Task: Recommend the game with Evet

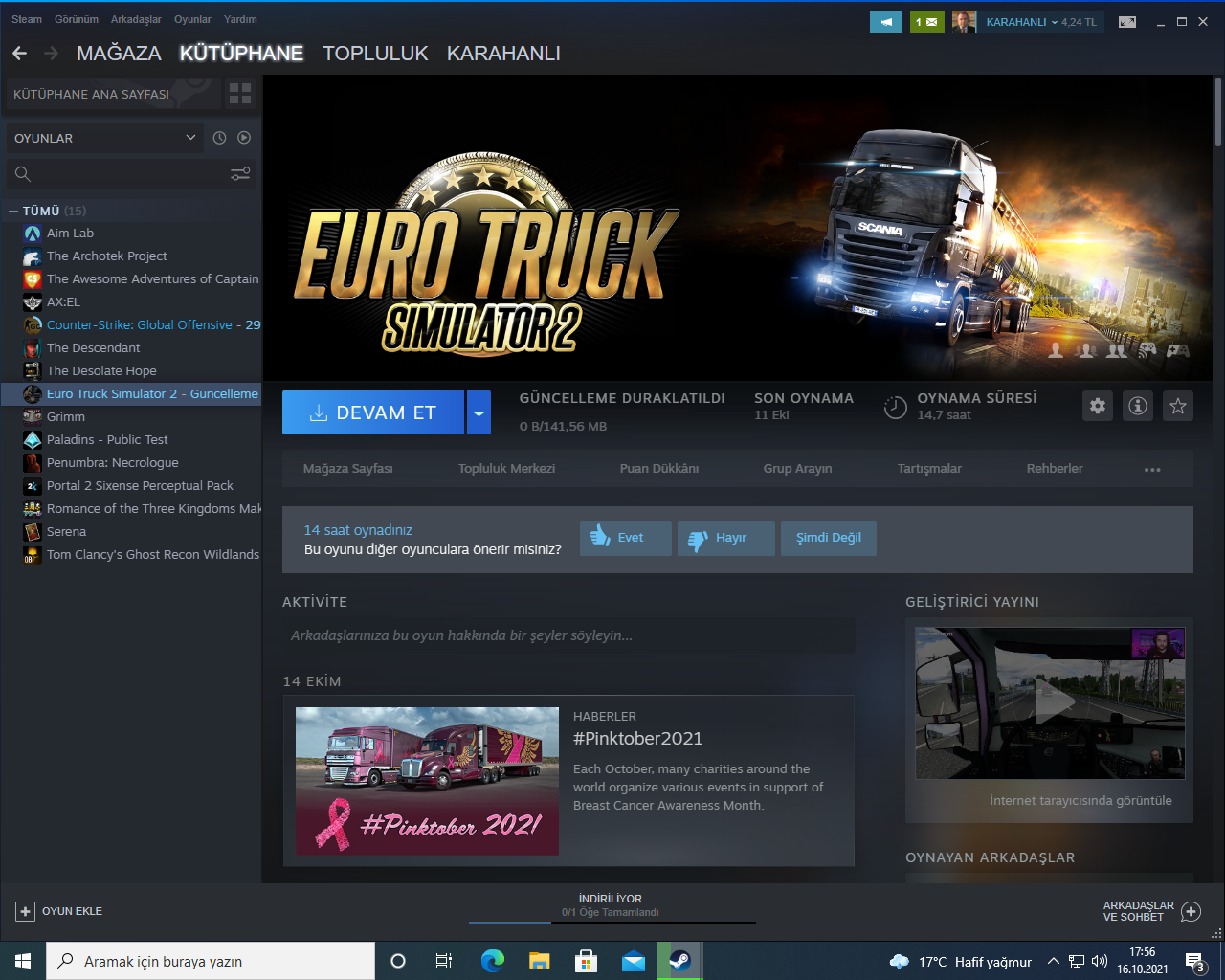Action: tap(625, 538)
